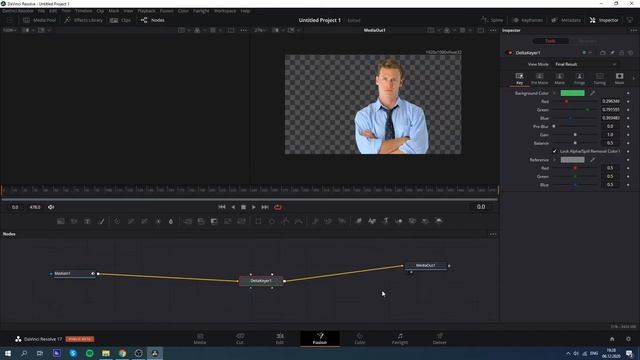Viewport: 640px width, 360px height.
Task: Step back one frame
Action: point(233,207)
